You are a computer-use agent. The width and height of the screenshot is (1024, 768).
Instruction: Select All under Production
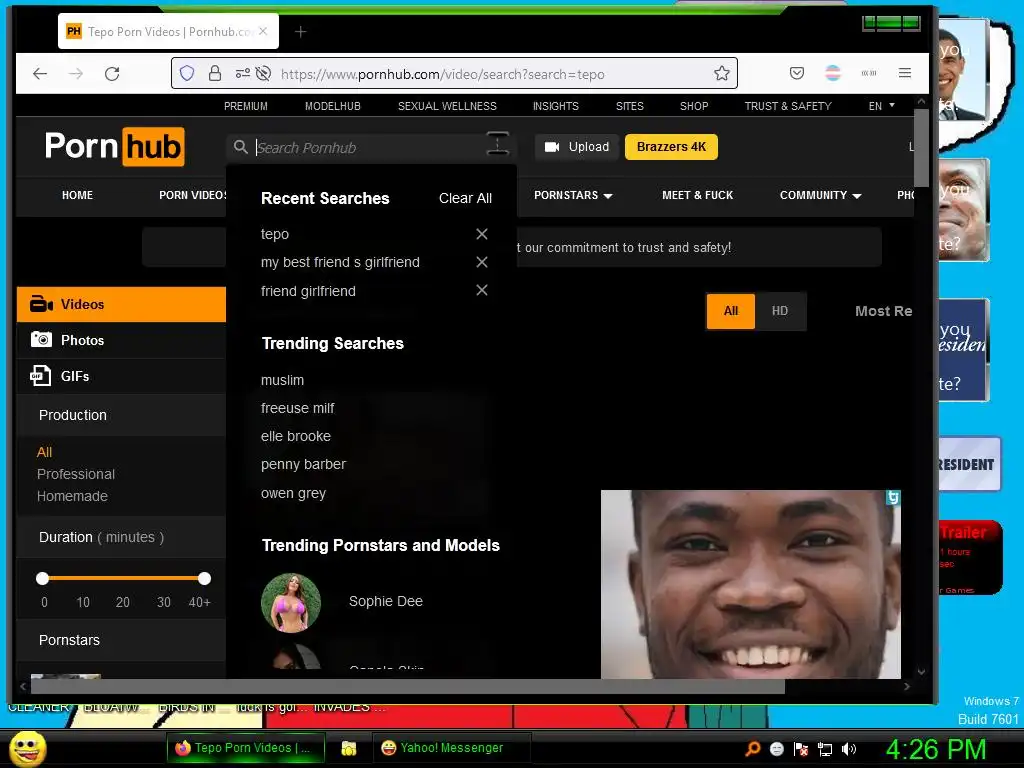(44, 452)
